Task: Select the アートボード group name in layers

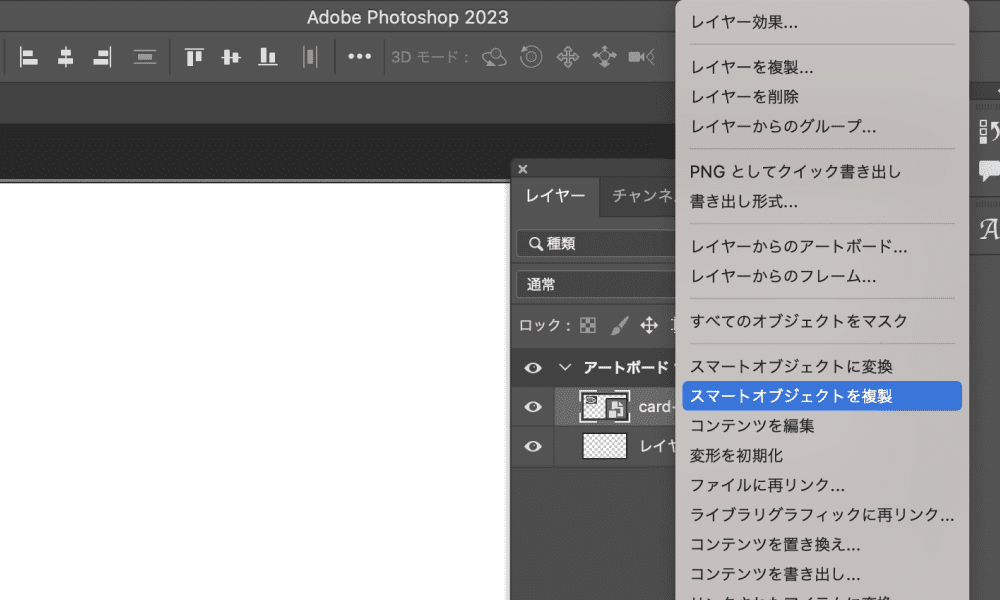Action: click(x=626, y=368)
